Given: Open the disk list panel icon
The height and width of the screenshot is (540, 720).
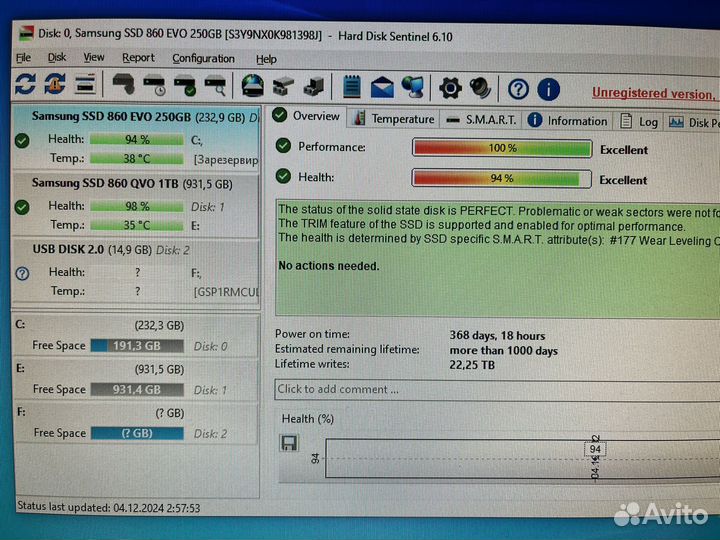Looking at the screenshot, I should coord(84,84).
